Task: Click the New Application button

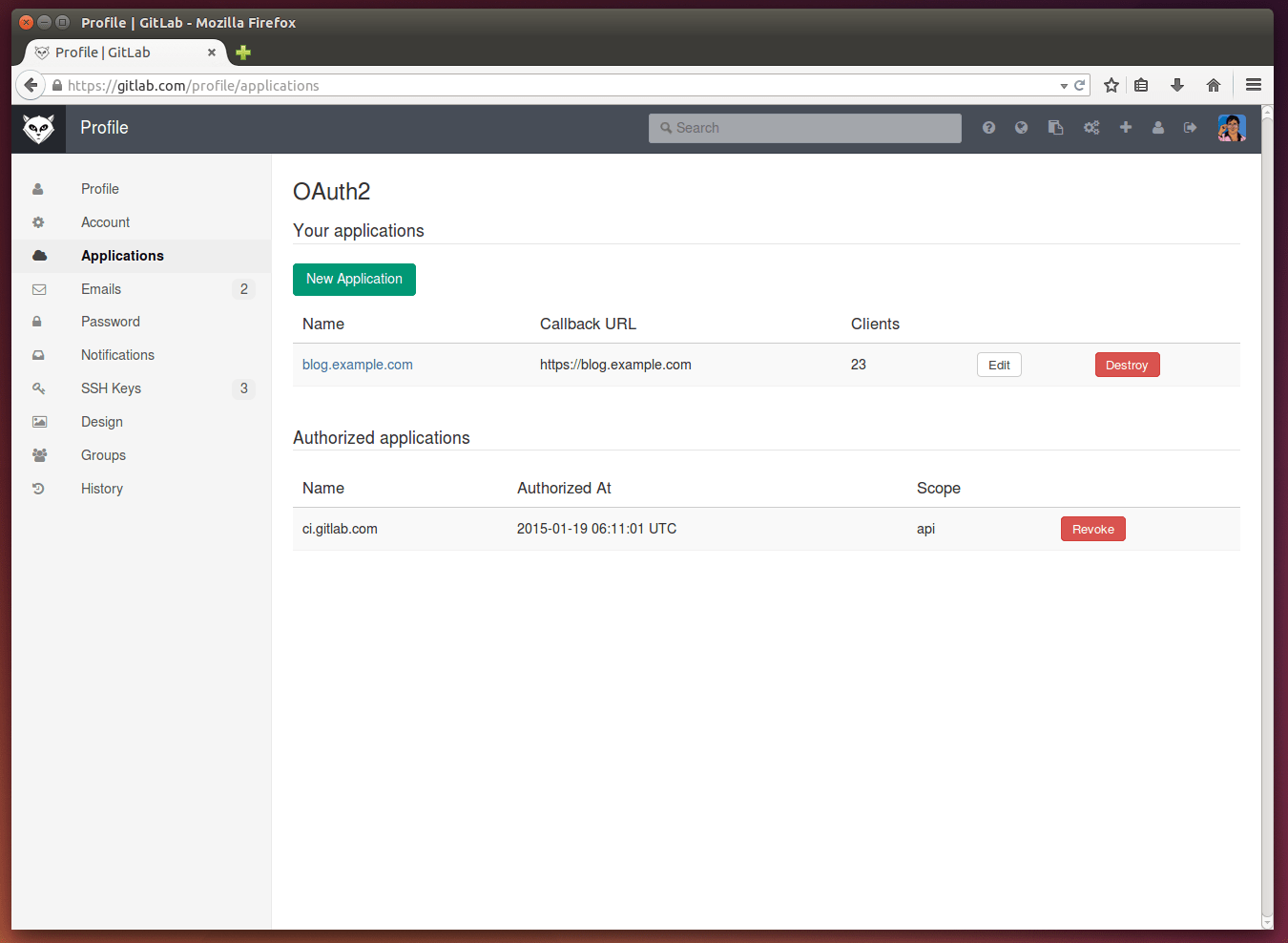Action: 354,279
